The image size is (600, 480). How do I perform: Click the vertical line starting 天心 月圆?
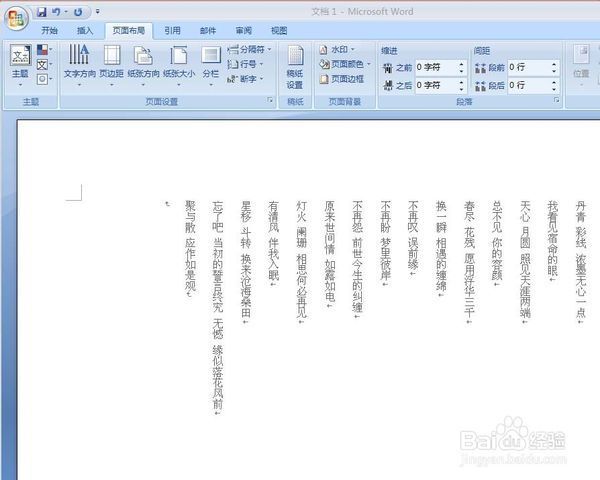click(x=525, y=262)
